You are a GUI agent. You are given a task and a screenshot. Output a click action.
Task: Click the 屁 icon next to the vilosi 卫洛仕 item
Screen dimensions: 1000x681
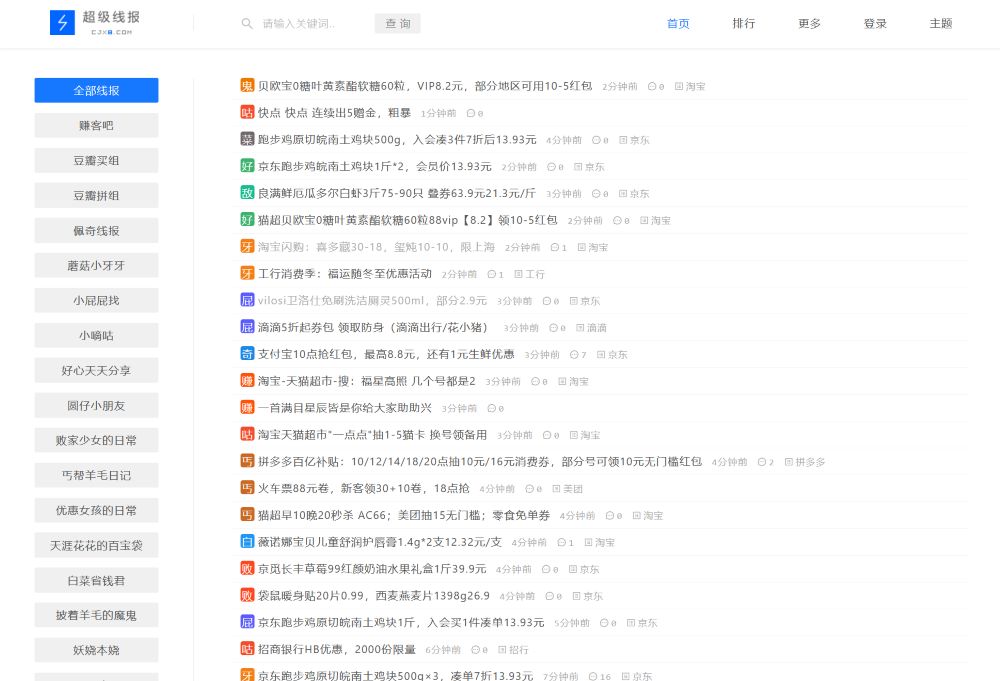tap(247, 300)
